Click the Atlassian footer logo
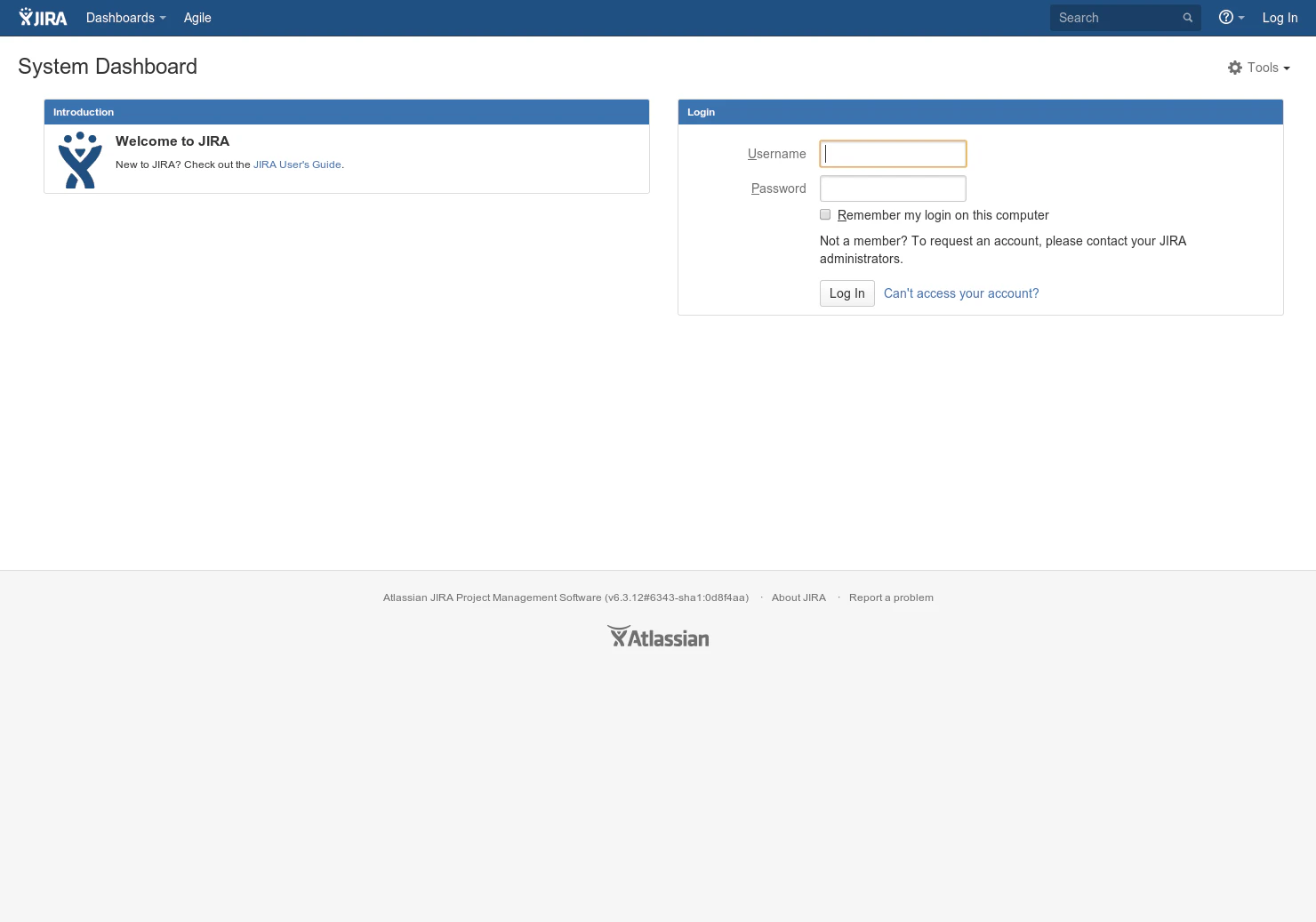Viewport: 1316px width, 922px height. click(x=658, y=637)
